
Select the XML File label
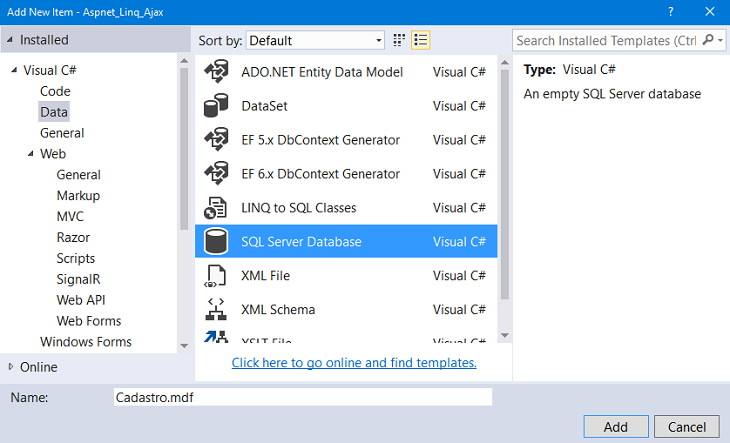pyautogui.click(x=265, y=275)
